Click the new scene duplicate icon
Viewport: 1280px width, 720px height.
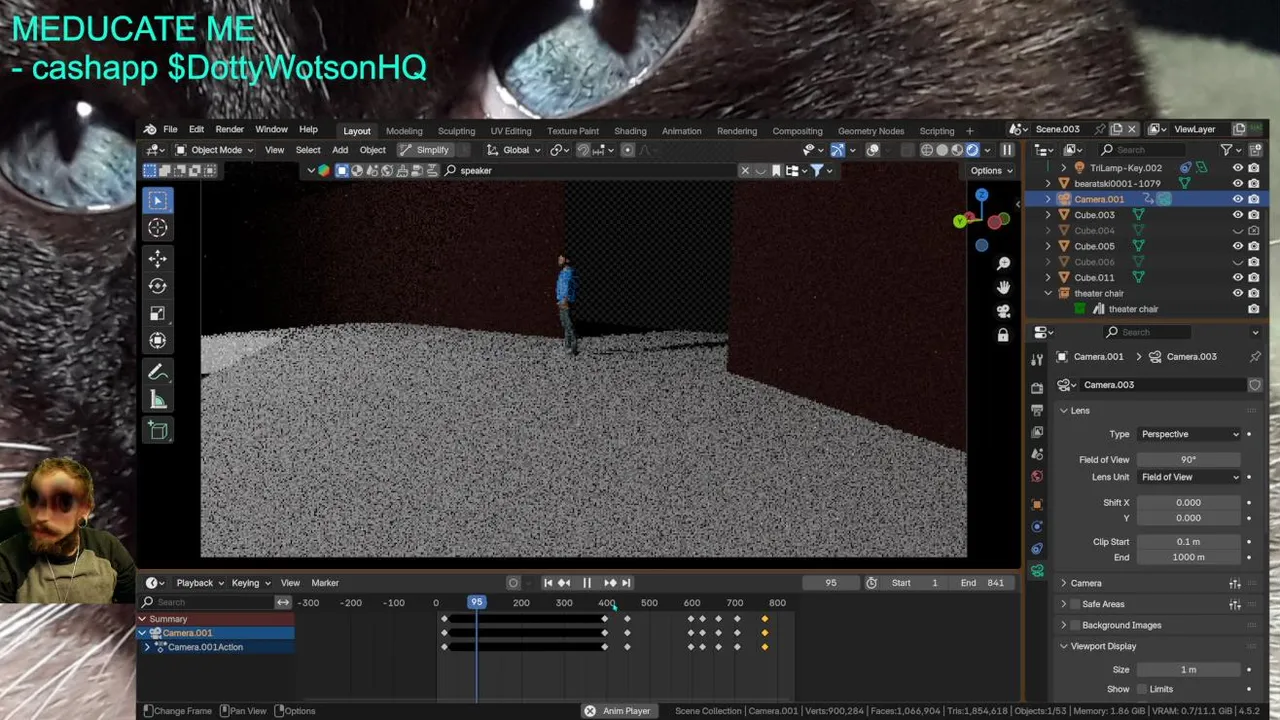tap(1117, 129)
